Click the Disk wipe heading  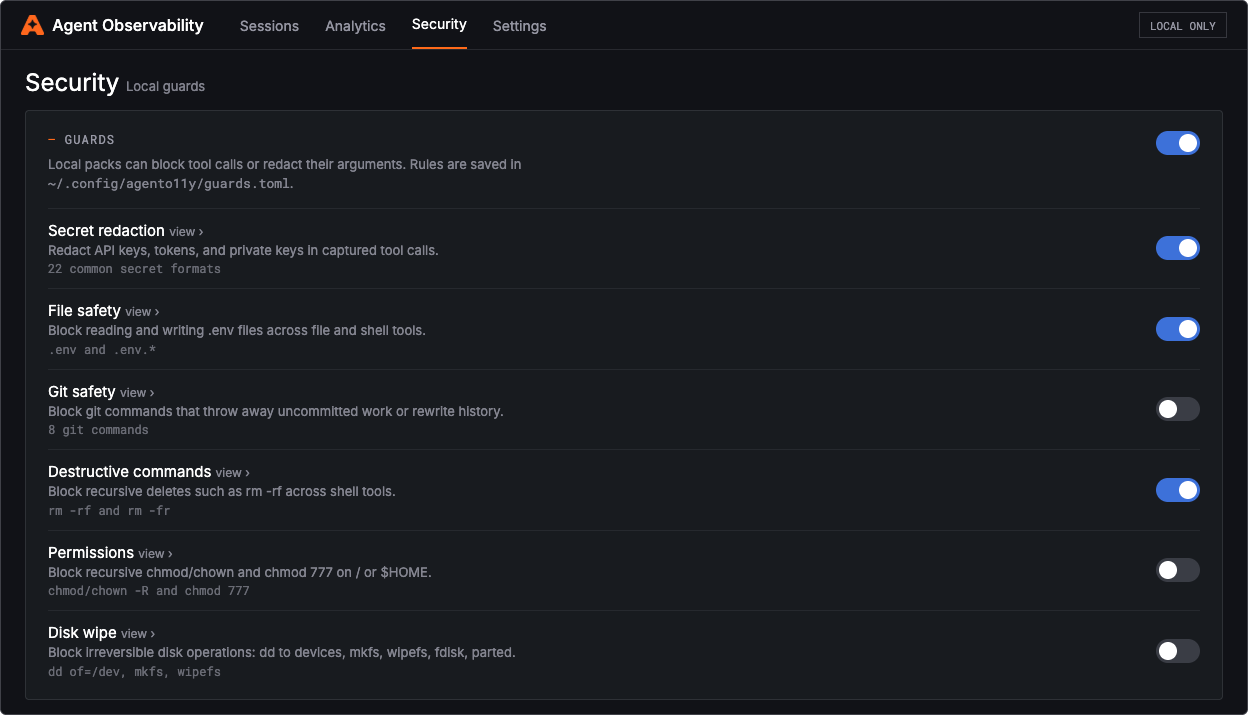(82, 633)
